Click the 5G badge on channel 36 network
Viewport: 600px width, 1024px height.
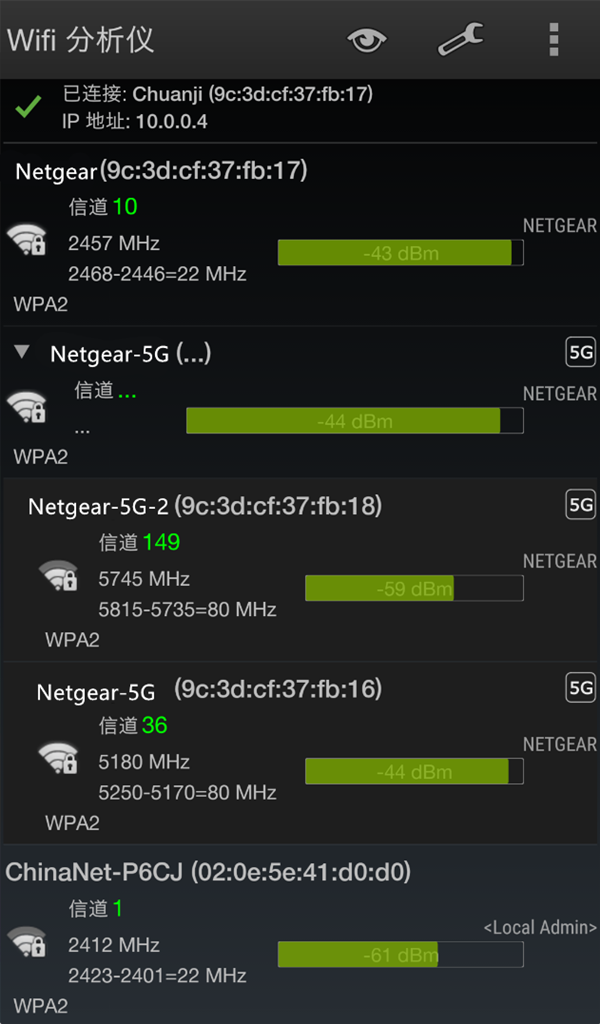(580, 688)
